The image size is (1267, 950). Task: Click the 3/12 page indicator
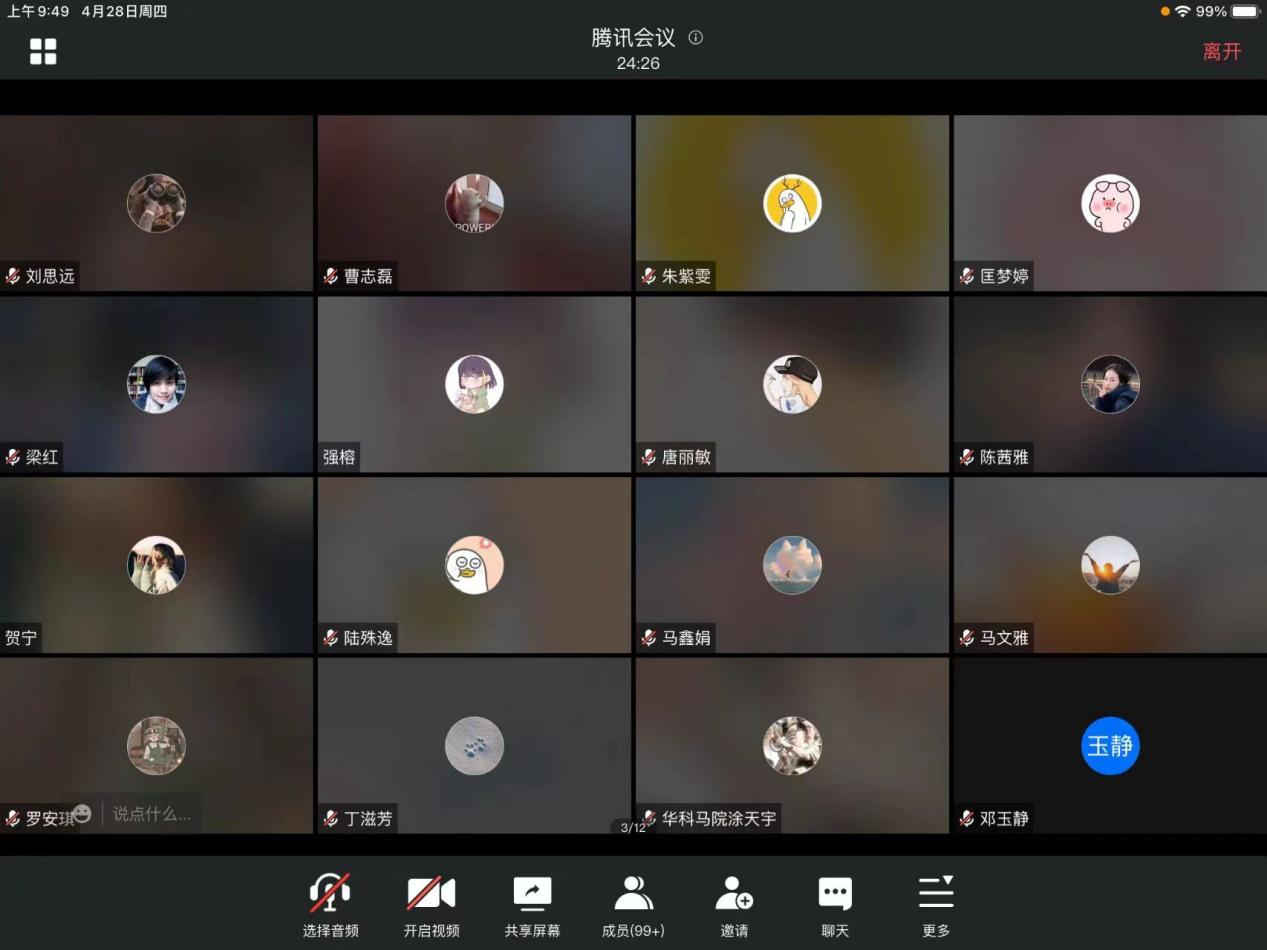[633, 828]
